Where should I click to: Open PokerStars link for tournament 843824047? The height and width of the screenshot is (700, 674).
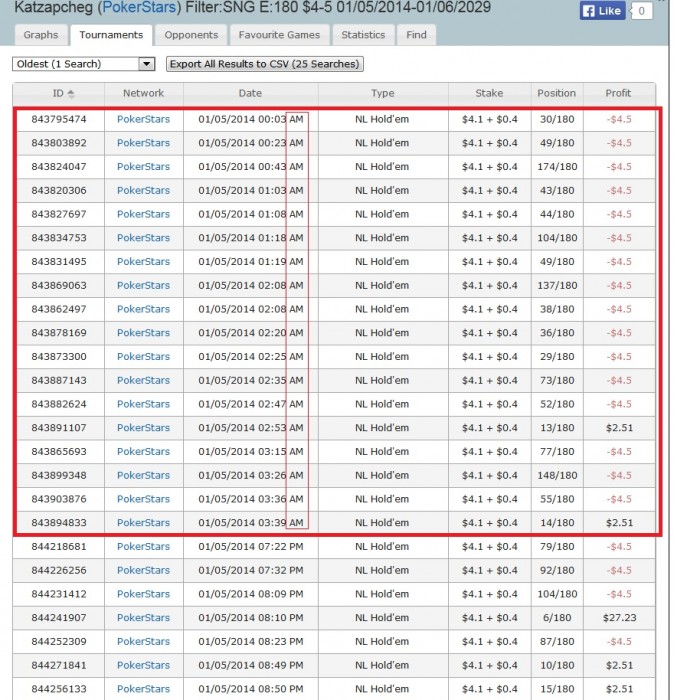coord(144,167)
